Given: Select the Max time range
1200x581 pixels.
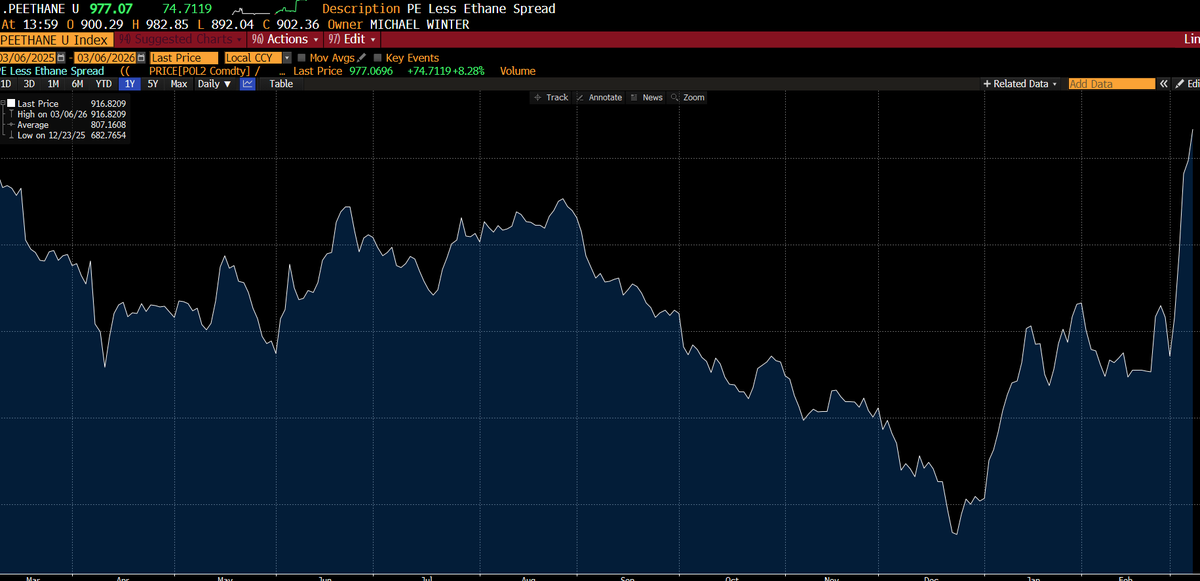Looking at the screenshot, I should pos(179,84).
